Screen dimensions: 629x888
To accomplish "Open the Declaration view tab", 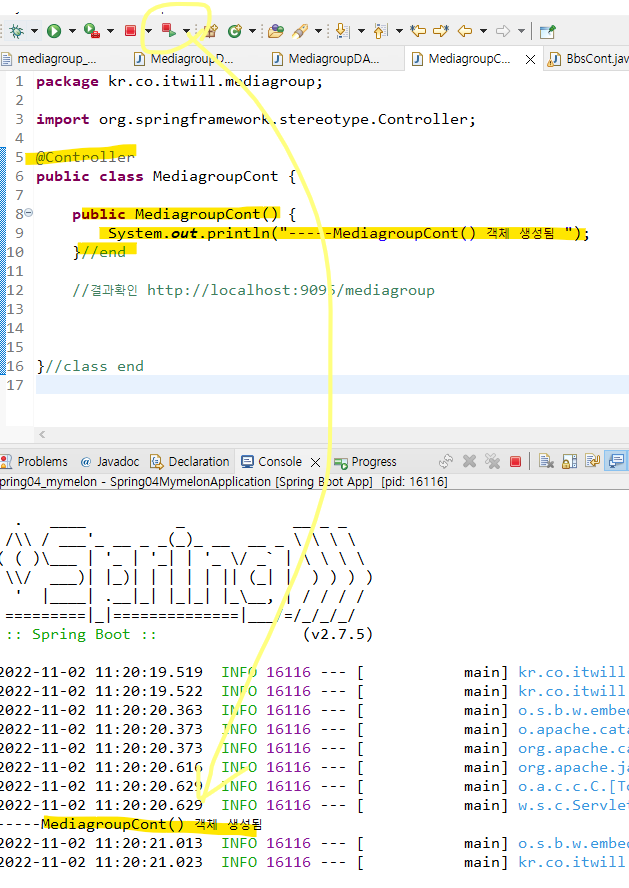I will tap(190, 462).
